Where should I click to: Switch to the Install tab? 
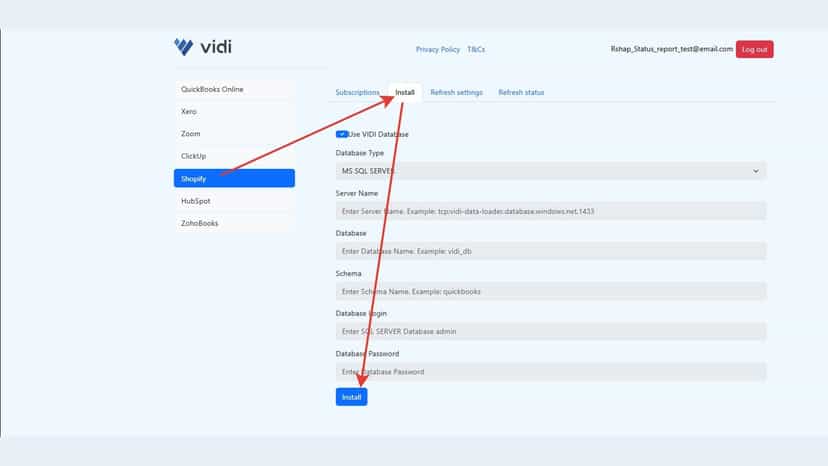[x=405, y=92]
